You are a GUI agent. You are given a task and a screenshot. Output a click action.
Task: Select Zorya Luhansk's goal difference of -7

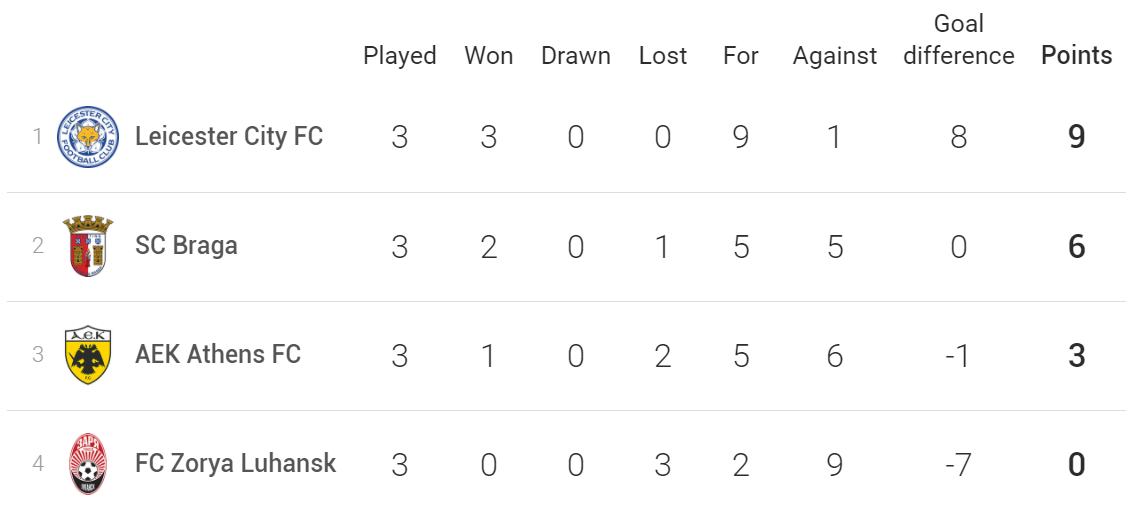click(x=958, y=464)
